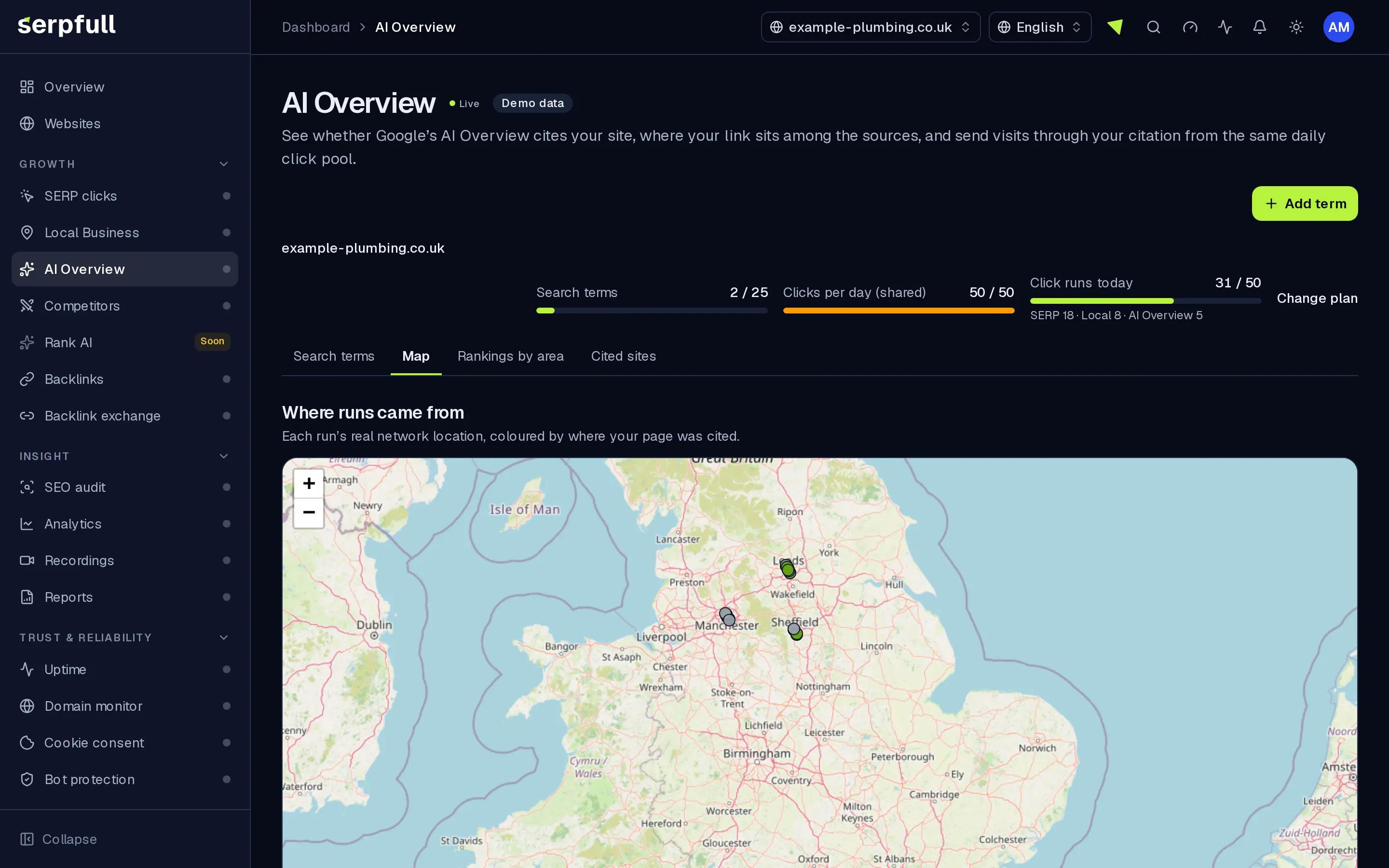Open the example-plumbing.co.uk site selector
The height and width of the screenshot is (868, 1389).
point(871,27)
